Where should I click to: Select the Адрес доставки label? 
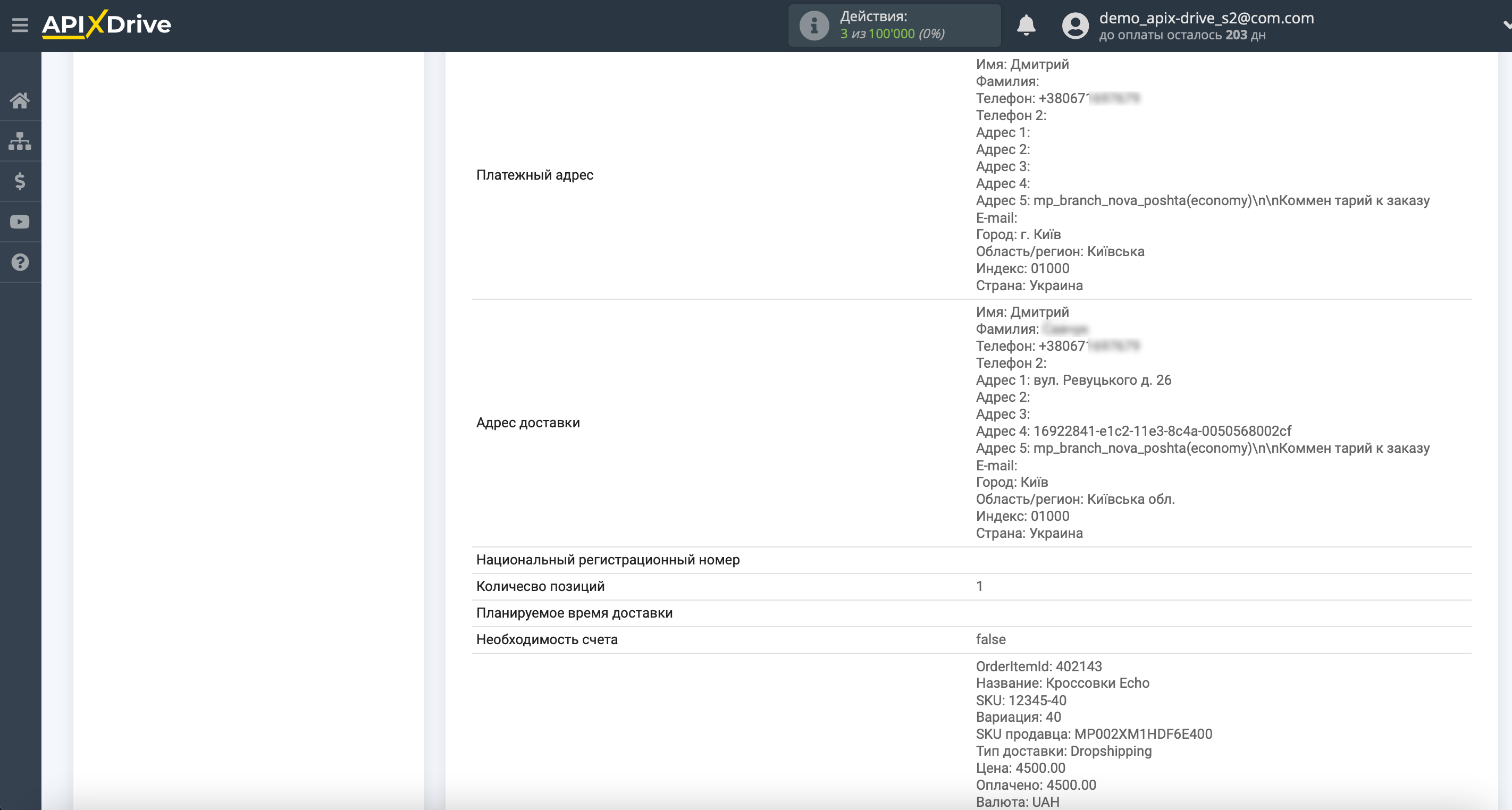pyautogui.click(x=528, y=423)
